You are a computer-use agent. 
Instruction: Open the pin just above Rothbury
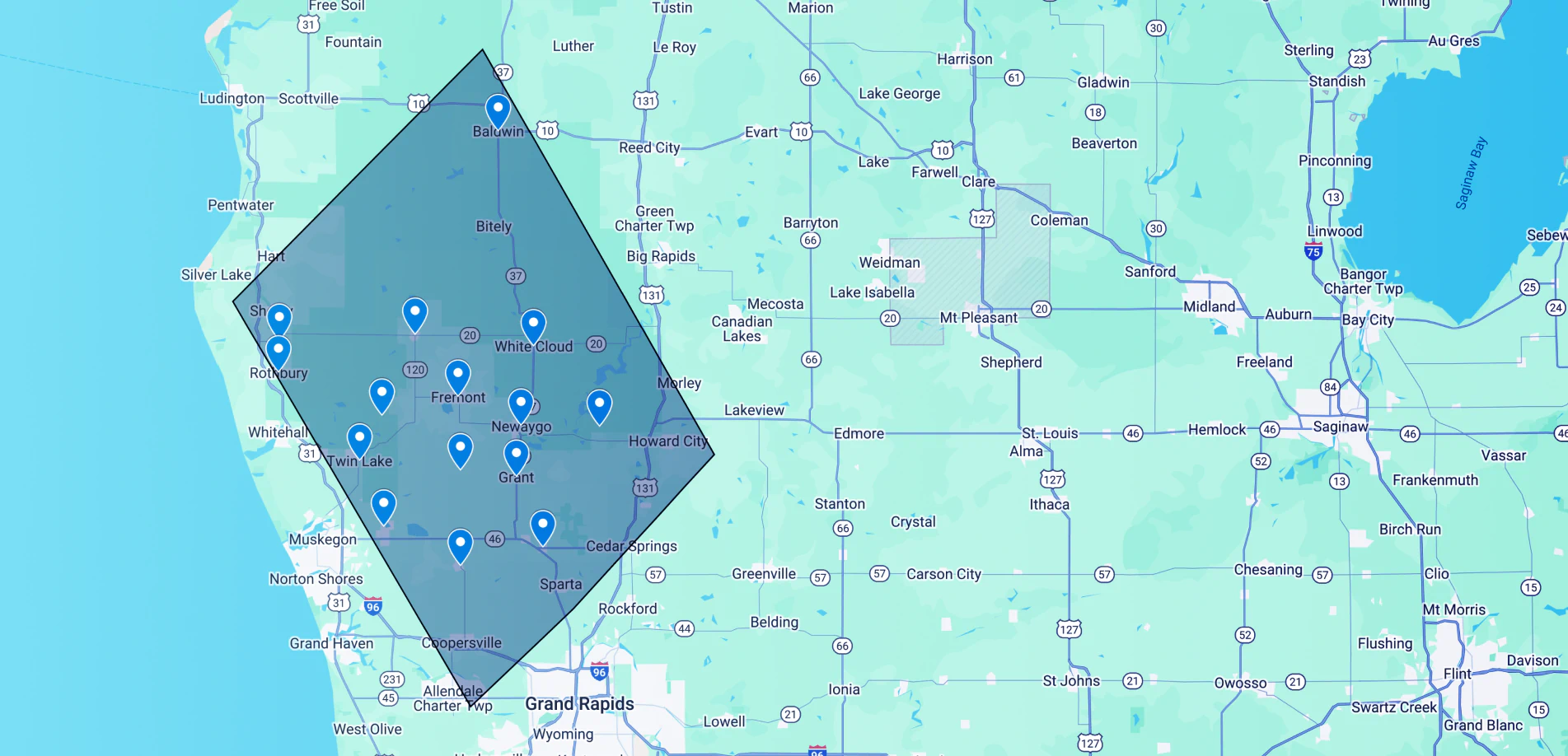pyautogui.click(x=278, y=352)
